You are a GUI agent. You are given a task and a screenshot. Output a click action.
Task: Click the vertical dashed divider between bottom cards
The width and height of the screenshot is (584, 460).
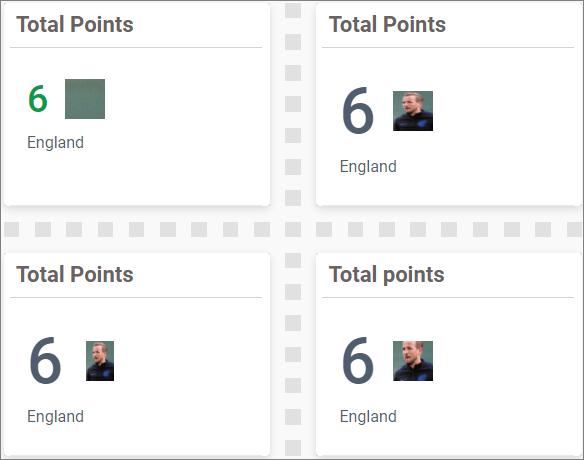coord(293,354)
